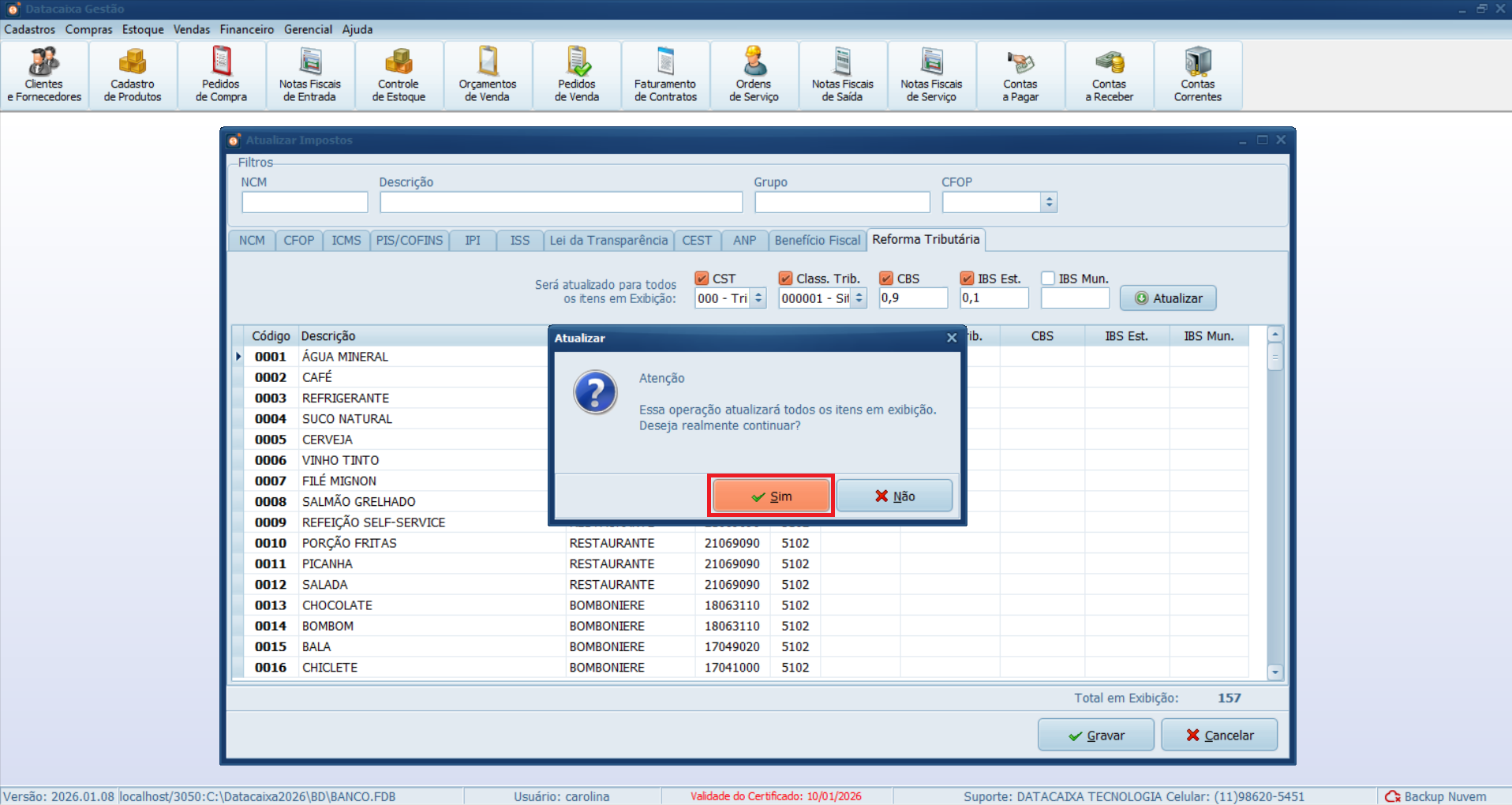Enable the IBS Mun. checkbox
1512x805 pixels.
click(x=1048, y=279)
